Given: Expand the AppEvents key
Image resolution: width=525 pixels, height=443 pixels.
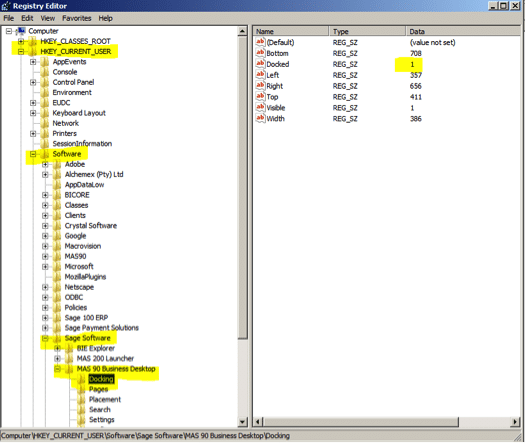Looking at the screenshot, I should tap(33, 62).
